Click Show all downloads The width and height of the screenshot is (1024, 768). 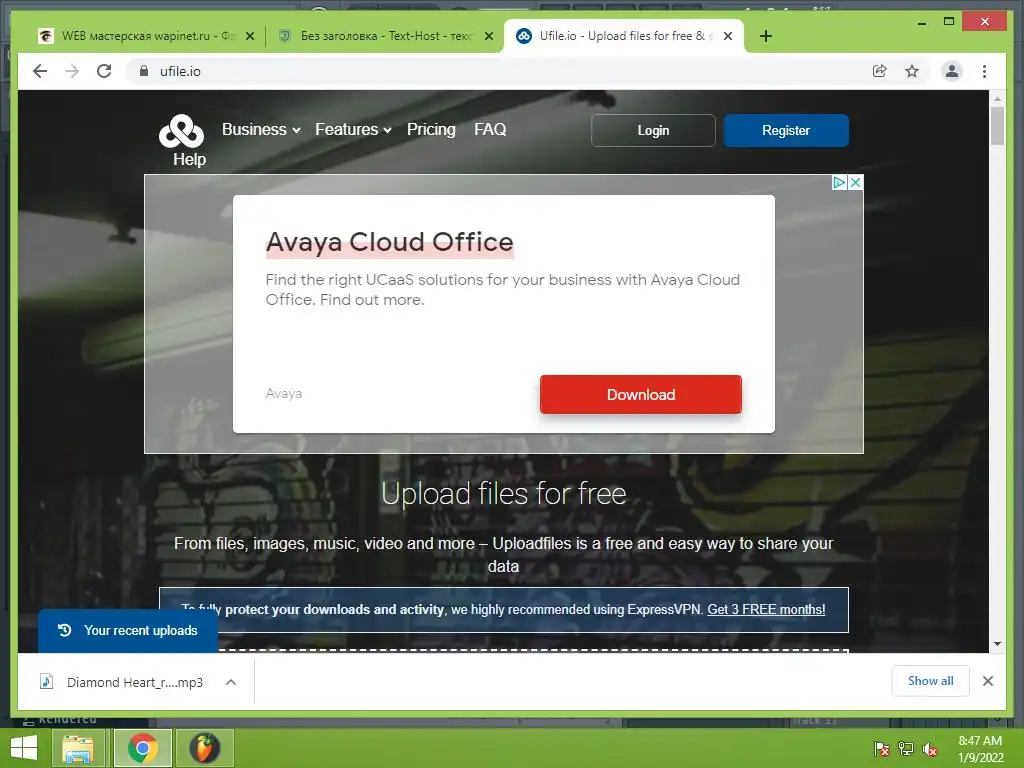pyautogui.click(x=931, y=681)
